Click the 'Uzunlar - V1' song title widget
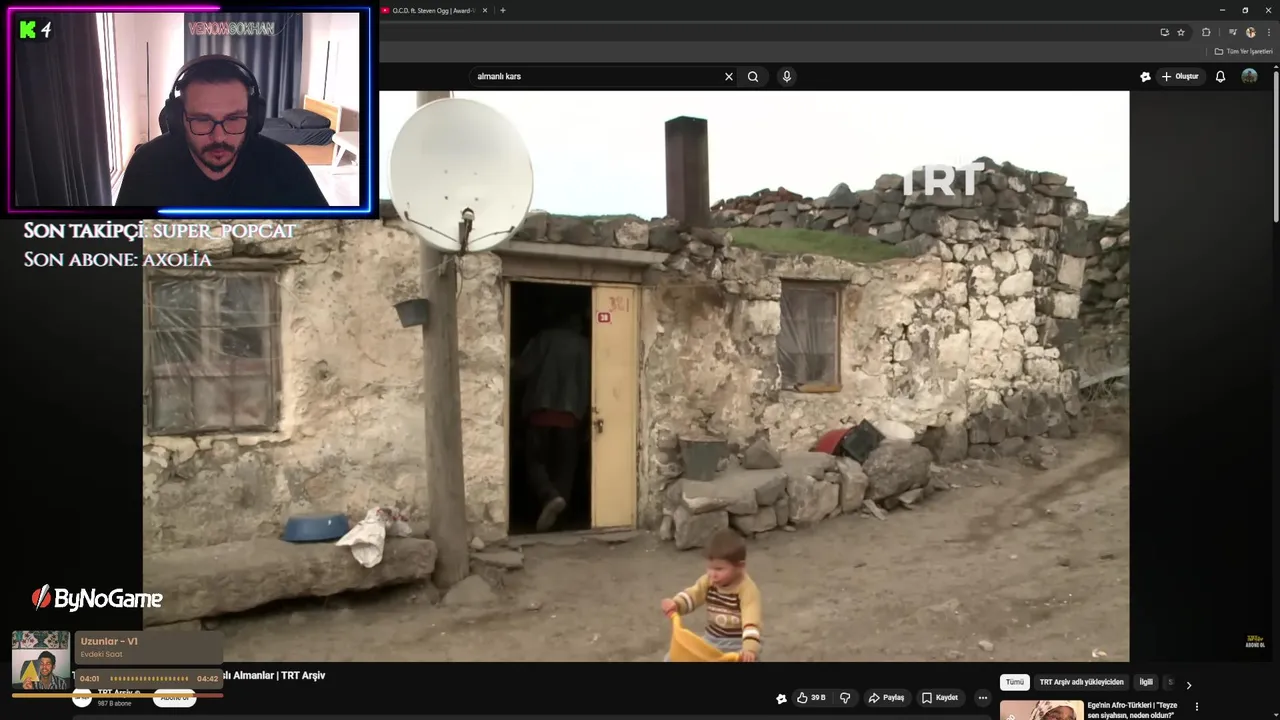The width and height of the screenshot is (1280, 720). tap(109, 642)
